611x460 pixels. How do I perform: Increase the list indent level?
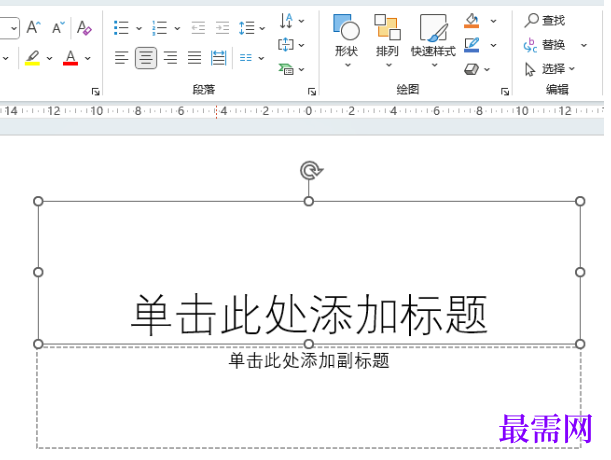[x=222, y=28]
